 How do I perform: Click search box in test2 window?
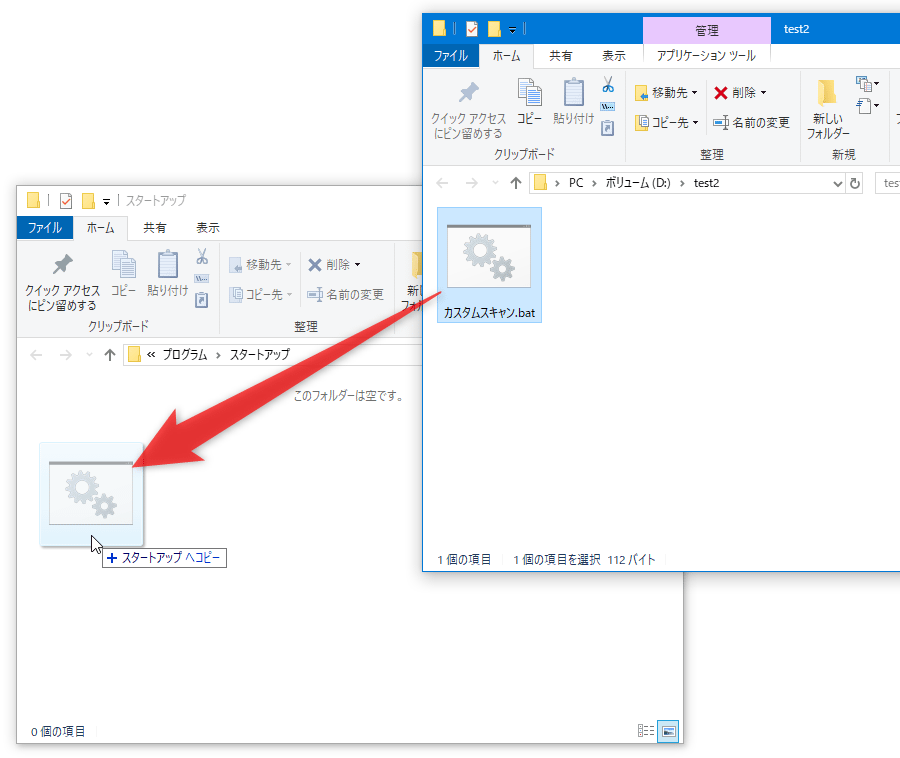[887, 183]
